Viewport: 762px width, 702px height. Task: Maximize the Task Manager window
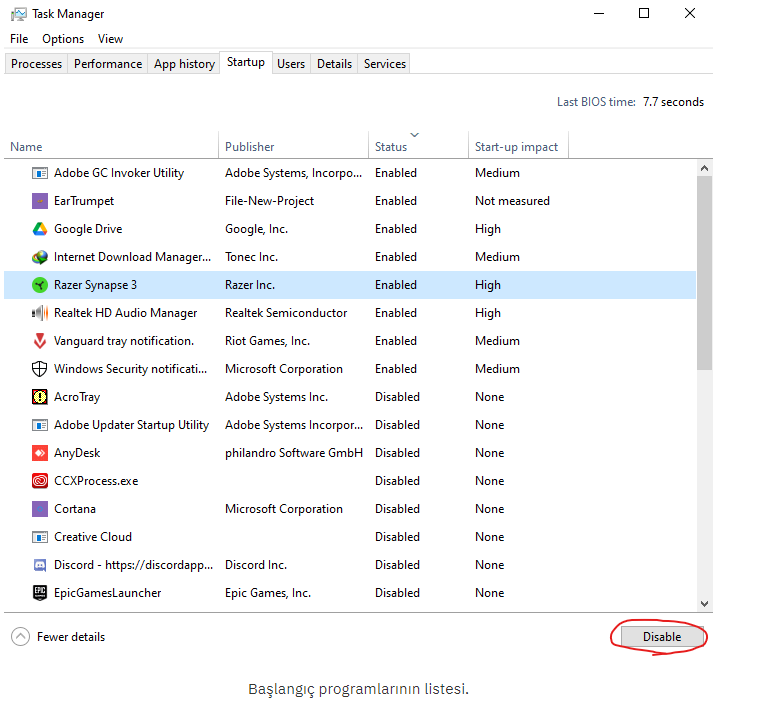pos(644,14)
